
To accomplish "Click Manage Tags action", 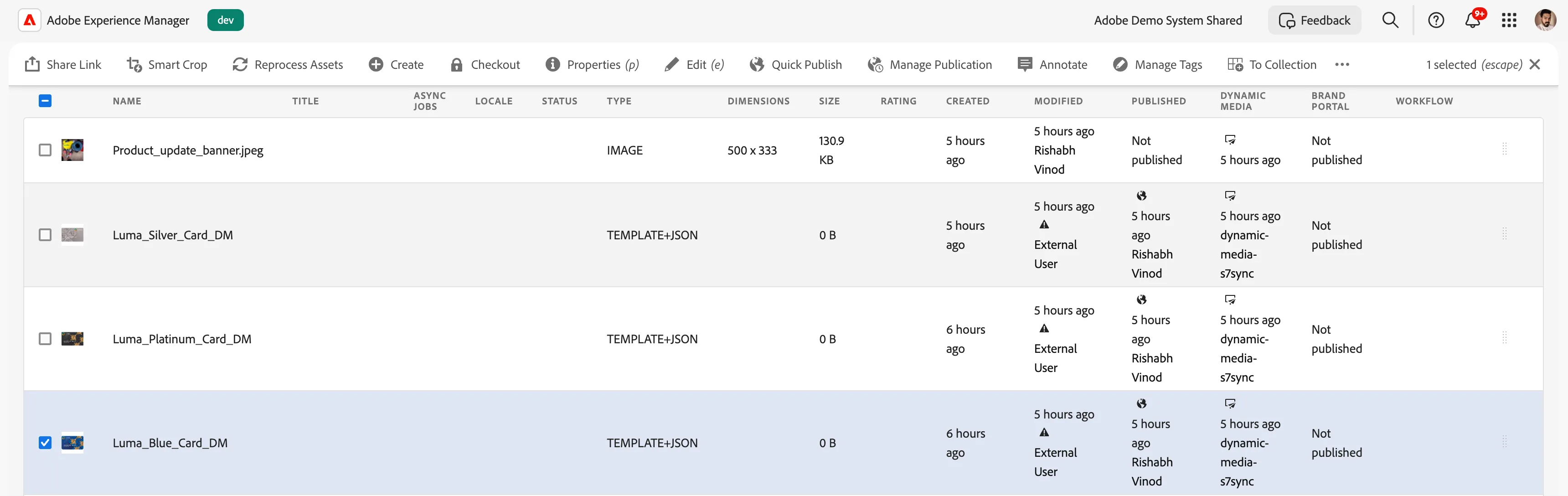I will (1158, 65).
